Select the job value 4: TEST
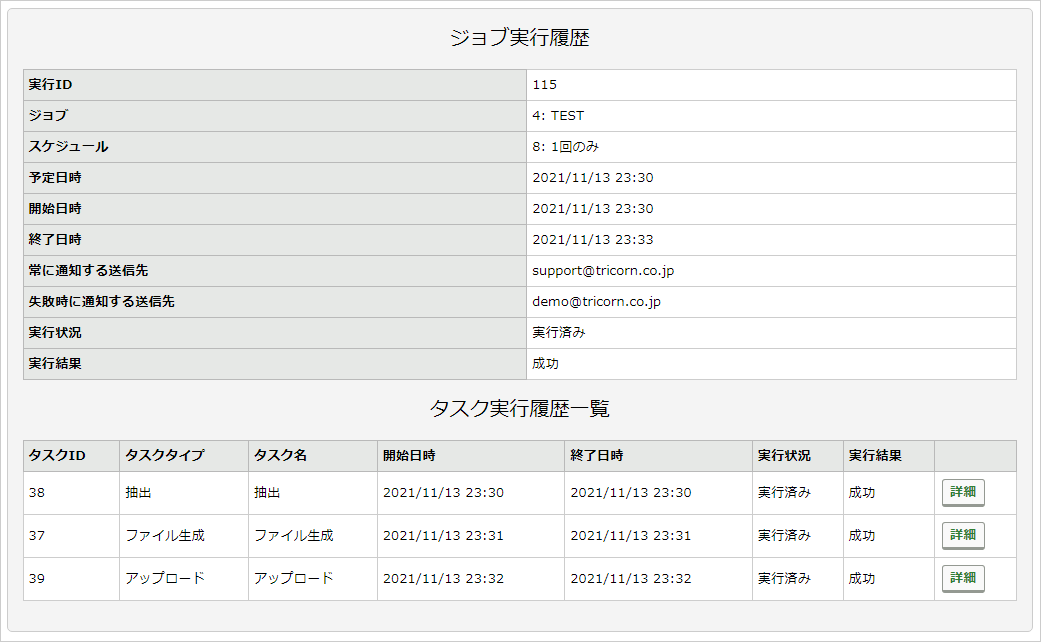Viewport: 1041px width, 642px height. (558, 116)
